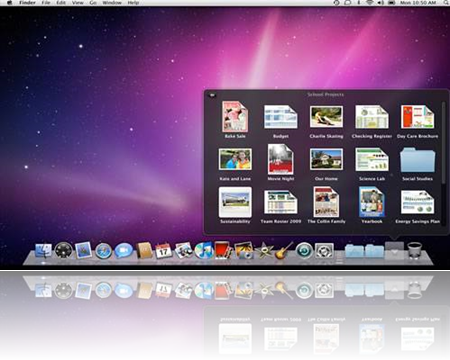Click the School Projects stack scrollbar
Viewport: 450px width, 360px height.
[x=443, y=143]
